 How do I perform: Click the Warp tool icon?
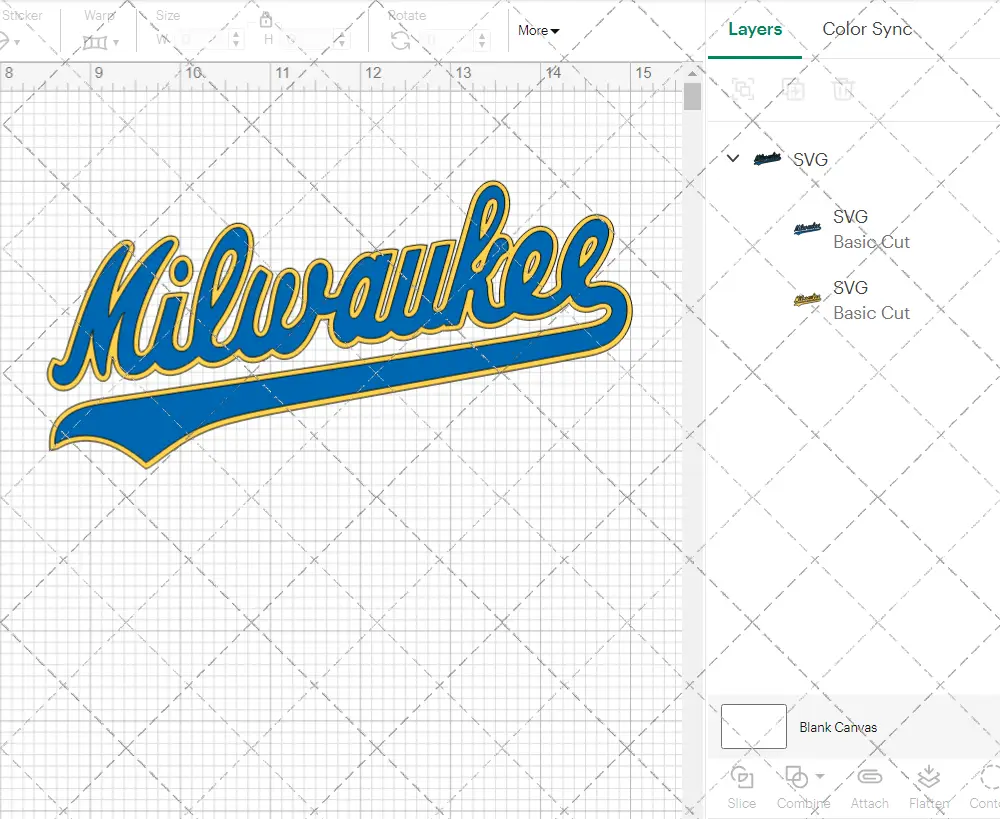[x=95, y=43]
